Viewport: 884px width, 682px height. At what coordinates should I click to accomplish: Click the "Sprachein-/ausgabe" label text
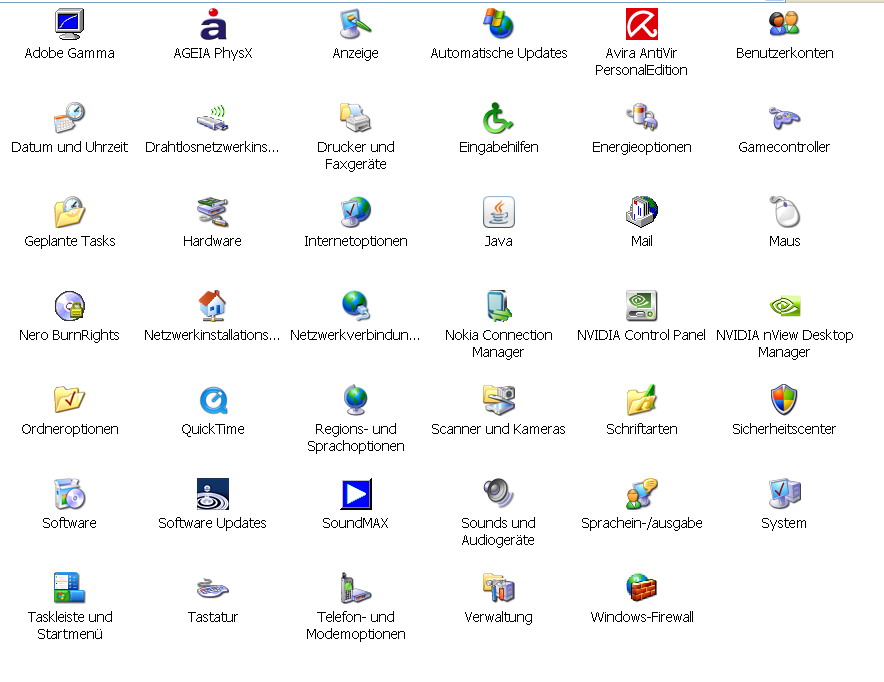click(642, 524)
